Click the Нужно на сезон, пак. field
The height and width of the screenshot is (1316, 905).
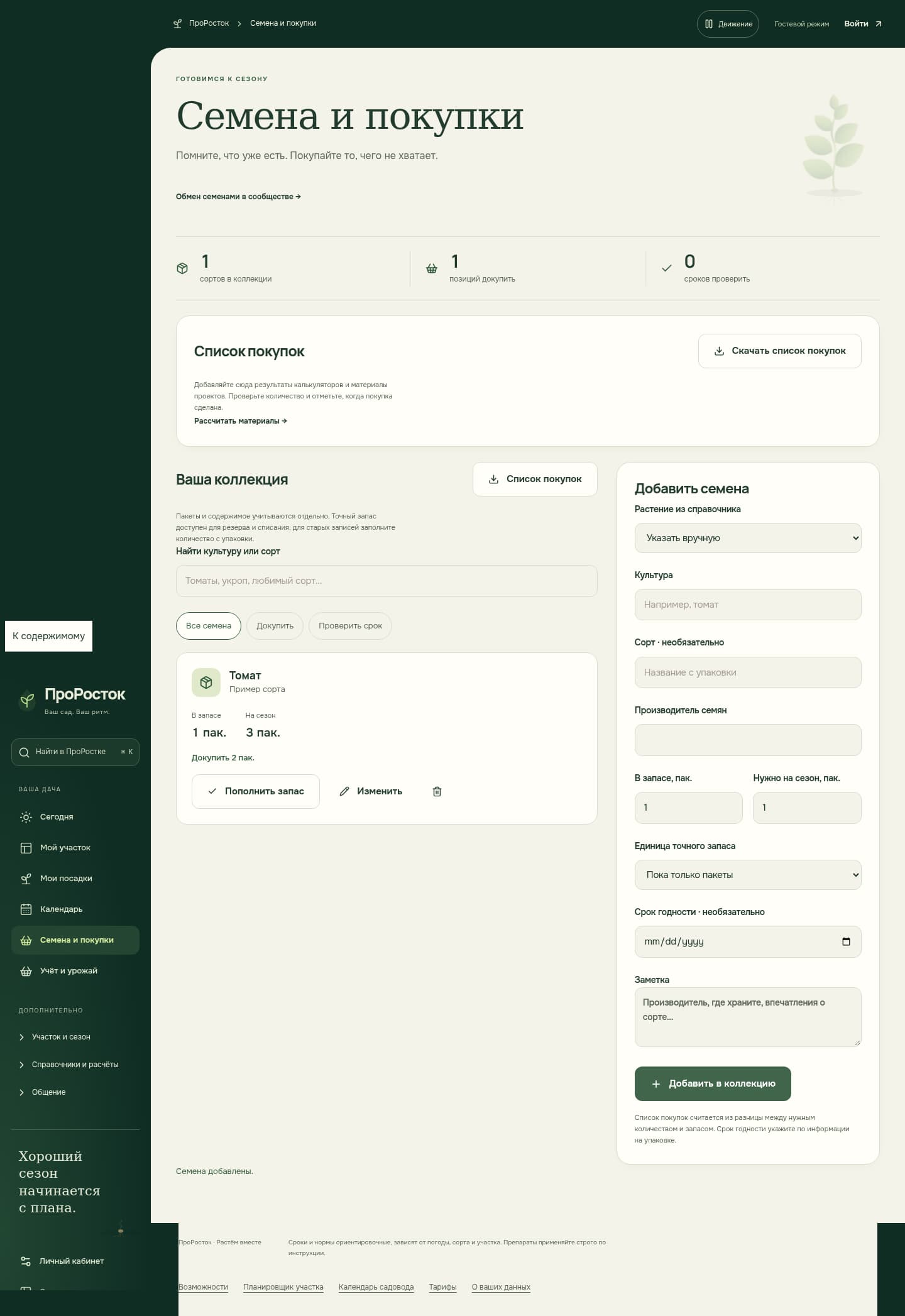point(807,808)
